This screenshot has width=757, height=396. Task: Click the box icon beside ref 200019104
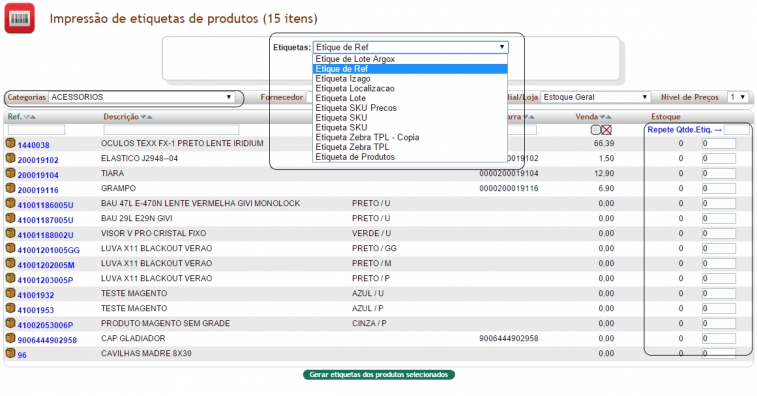11,173
